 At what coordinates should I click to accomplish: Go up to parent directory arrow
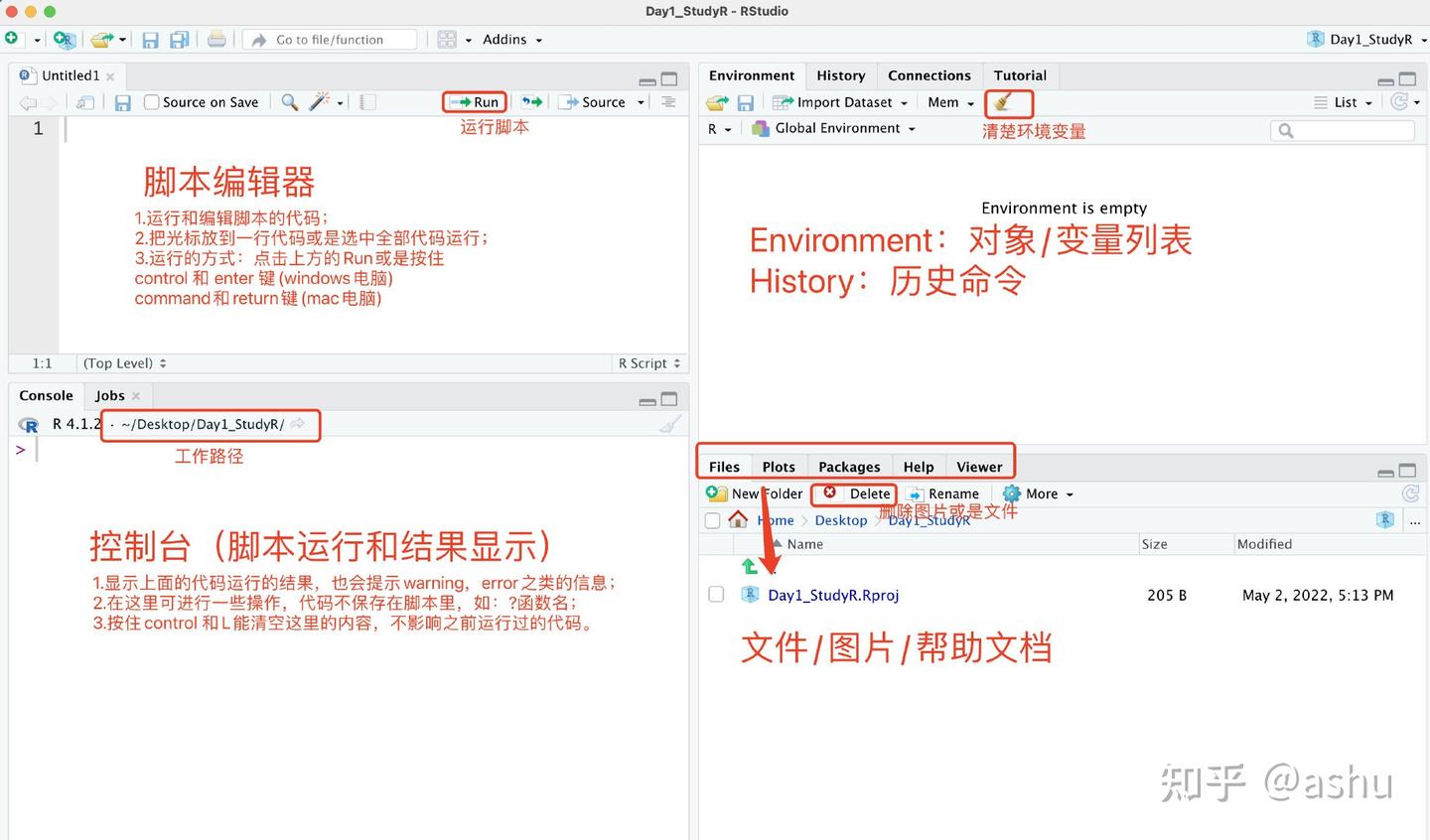click(750, 567)
